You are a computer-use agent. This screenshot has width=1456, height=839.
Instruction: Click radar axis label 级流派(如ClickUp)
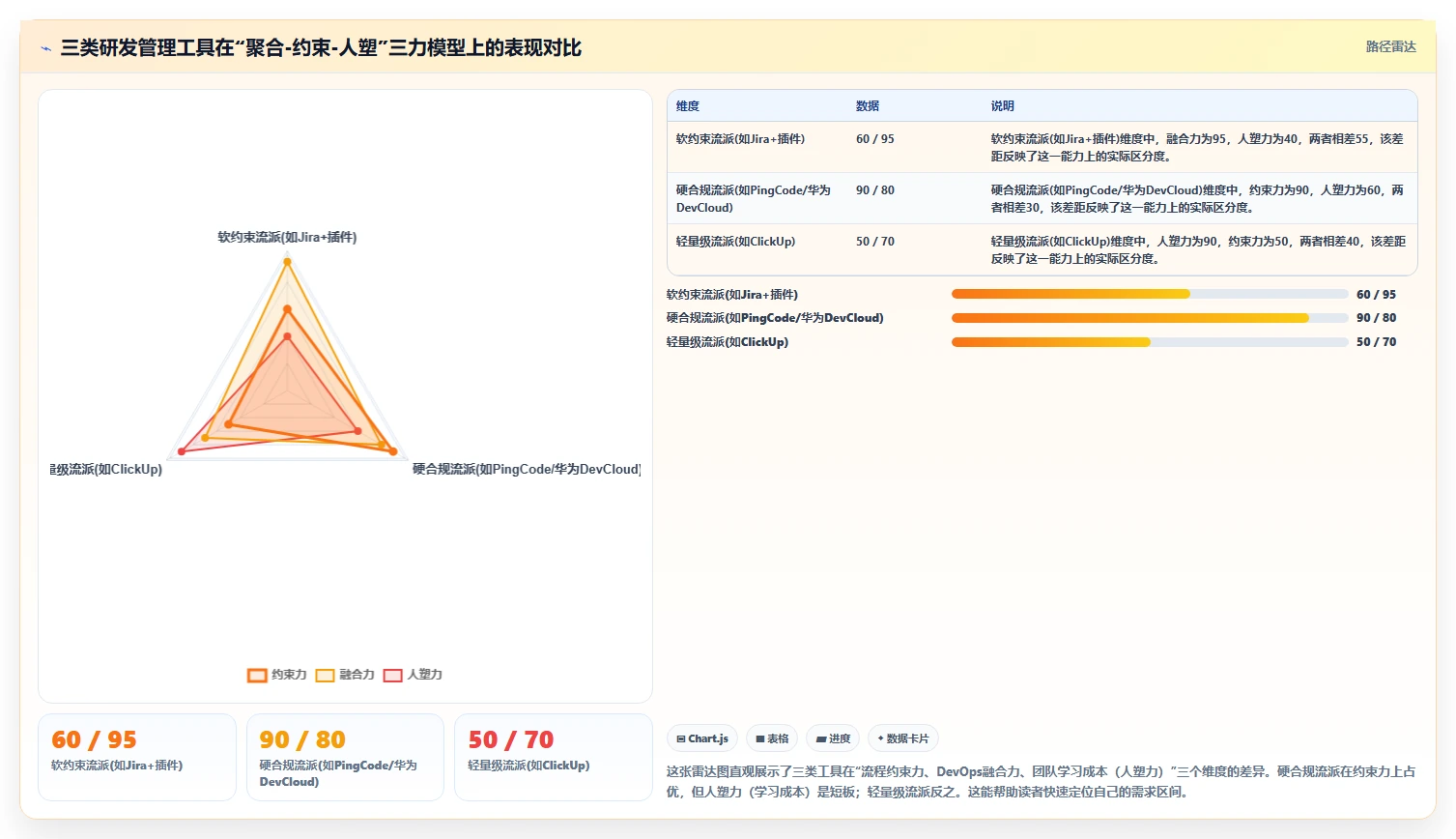tap(106, 469)
